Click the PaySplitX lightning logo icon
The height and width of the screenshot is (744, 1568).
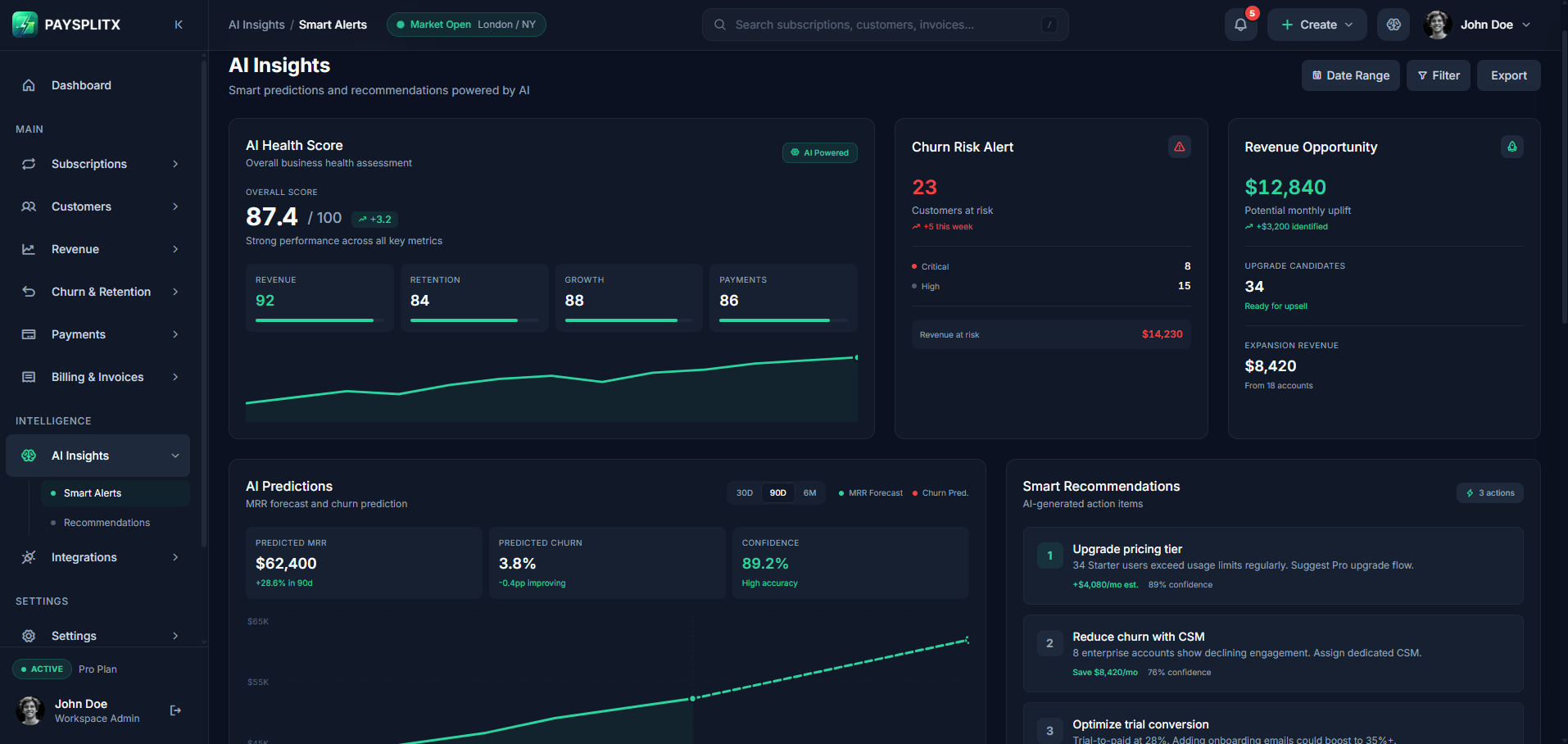(25, 25)
